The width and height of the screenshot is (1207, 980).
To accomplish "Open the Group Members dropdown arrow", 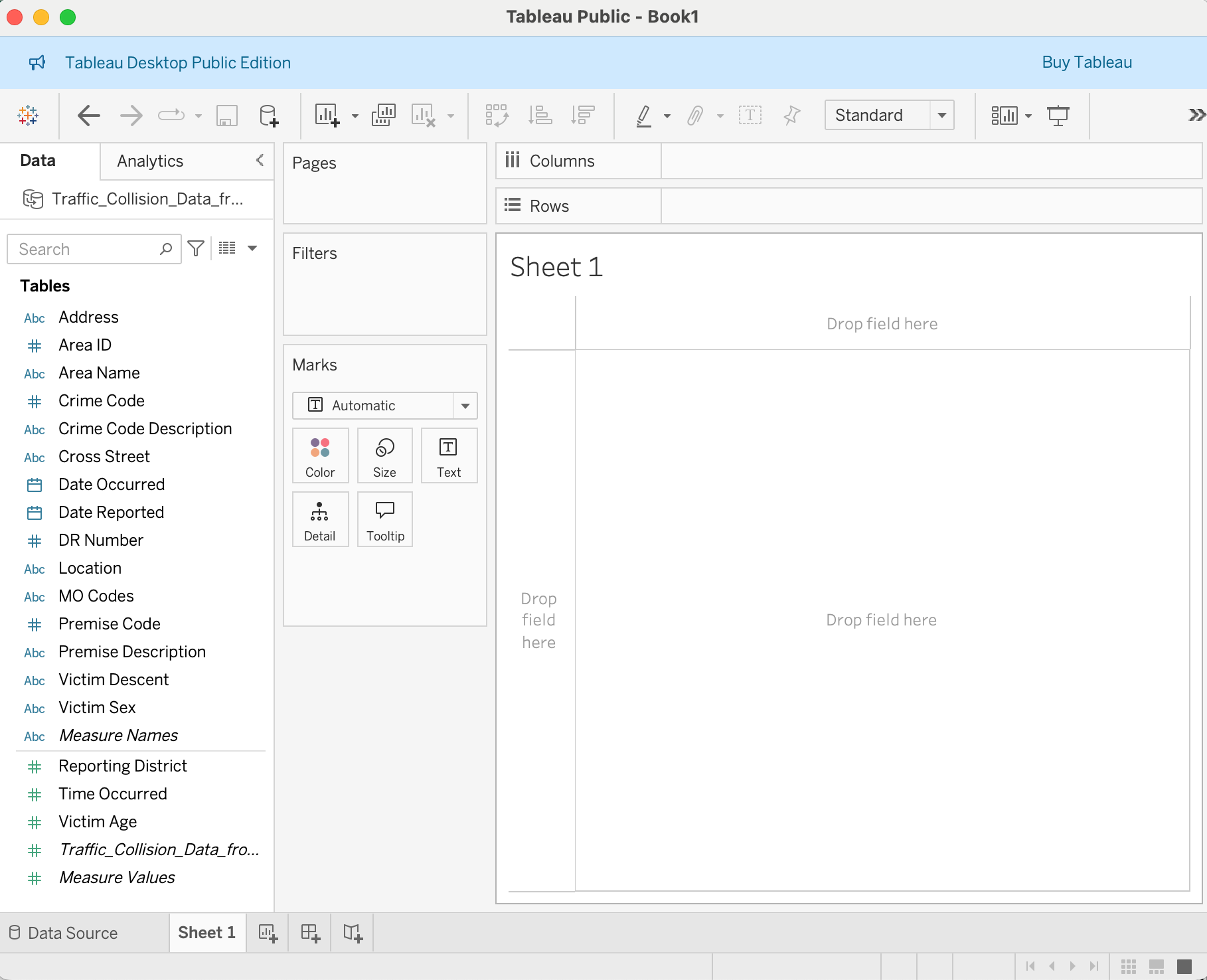I will pos(720,116).
